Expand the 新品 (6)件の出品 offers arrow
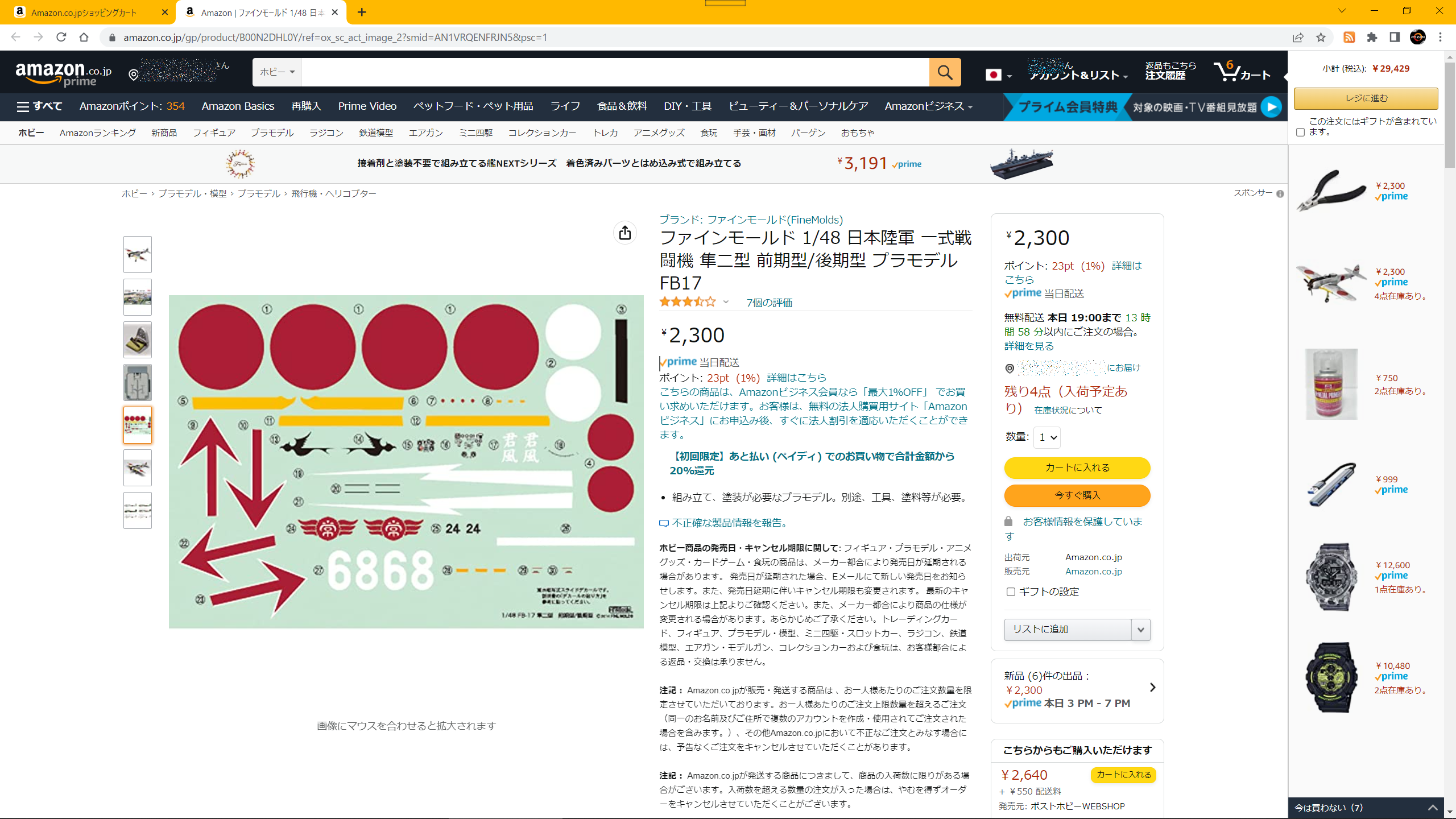The image size is (1456, 819). [x=1153, y=688]
